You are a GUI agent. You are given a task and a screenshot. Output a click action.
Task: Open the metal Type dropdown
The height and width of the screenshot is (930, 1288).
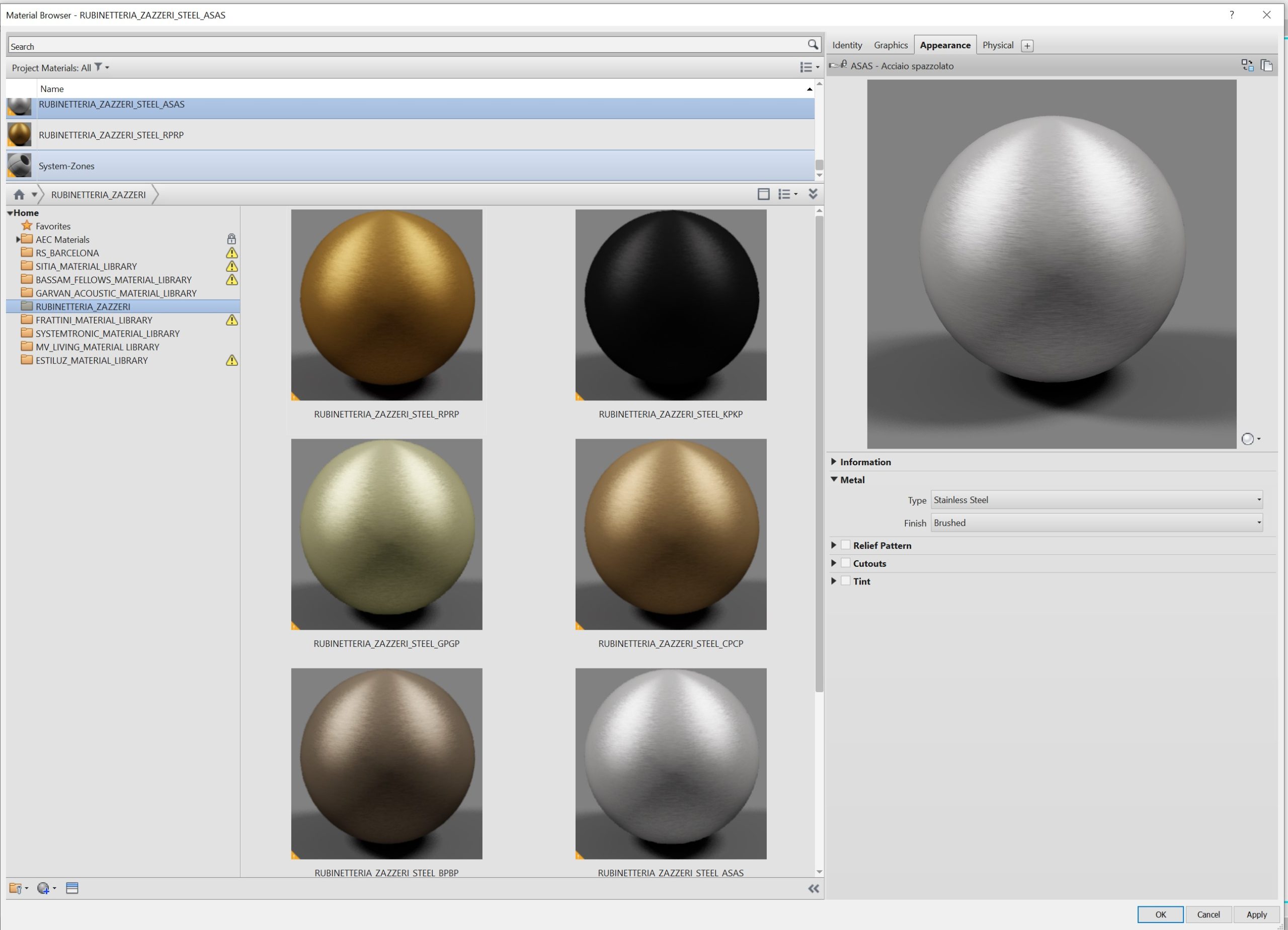coord(1096,499)
